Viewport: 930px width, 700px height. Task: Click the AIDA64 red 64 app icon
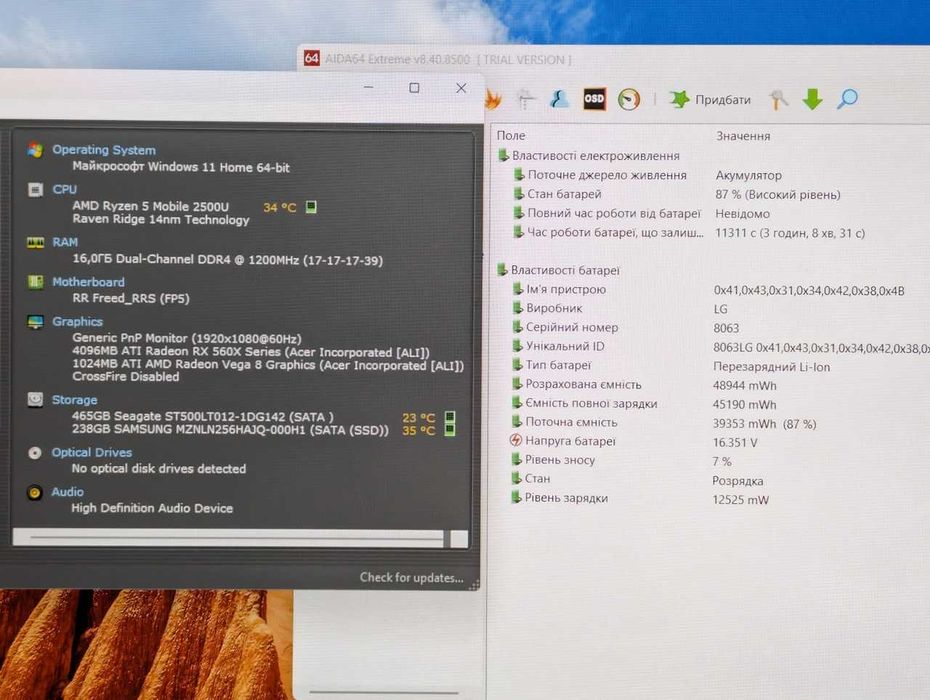311,58
